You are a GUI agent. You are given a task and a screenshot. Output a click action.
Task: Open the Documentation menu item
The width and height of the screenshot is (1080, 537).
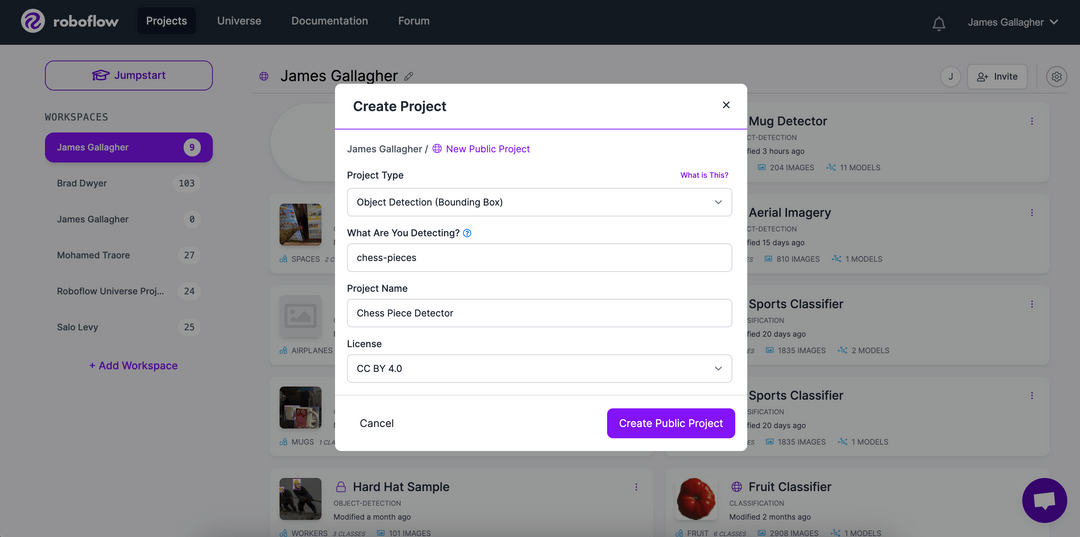(329, 21)
